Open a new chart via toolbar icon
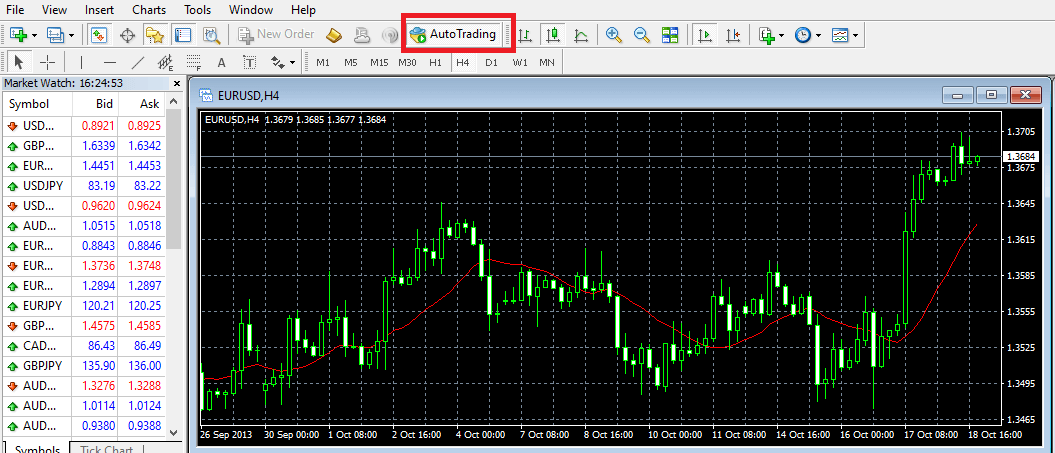Image resolution: width=1055 pixels, height=453 pixels. point(18,34)
